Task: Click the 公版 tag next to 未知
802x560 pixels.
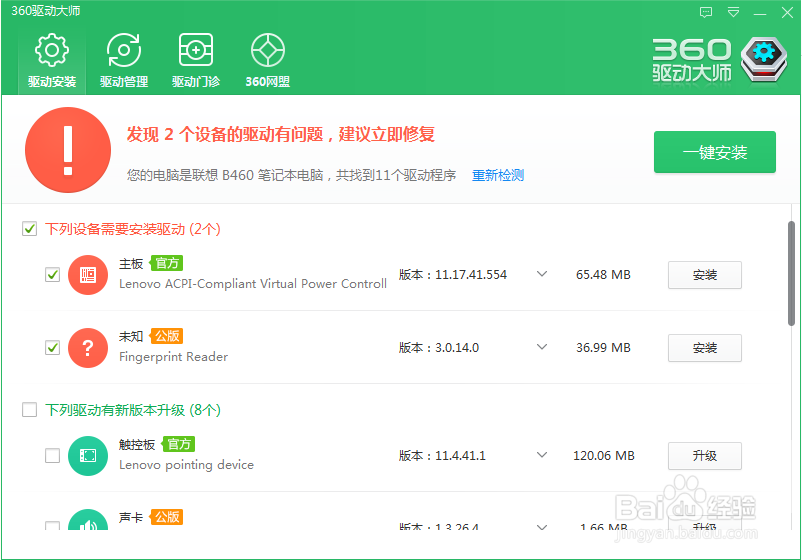Action: (167, 336)
